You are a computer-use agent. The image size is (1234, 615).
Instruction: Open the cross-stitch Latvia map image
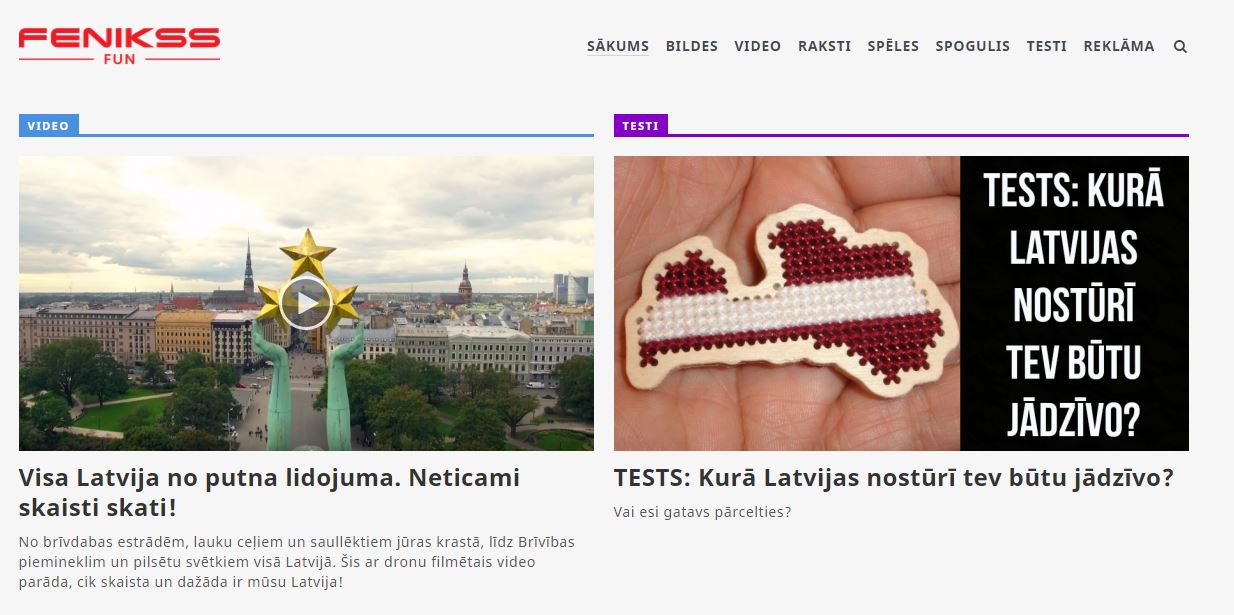pos(787,303)
